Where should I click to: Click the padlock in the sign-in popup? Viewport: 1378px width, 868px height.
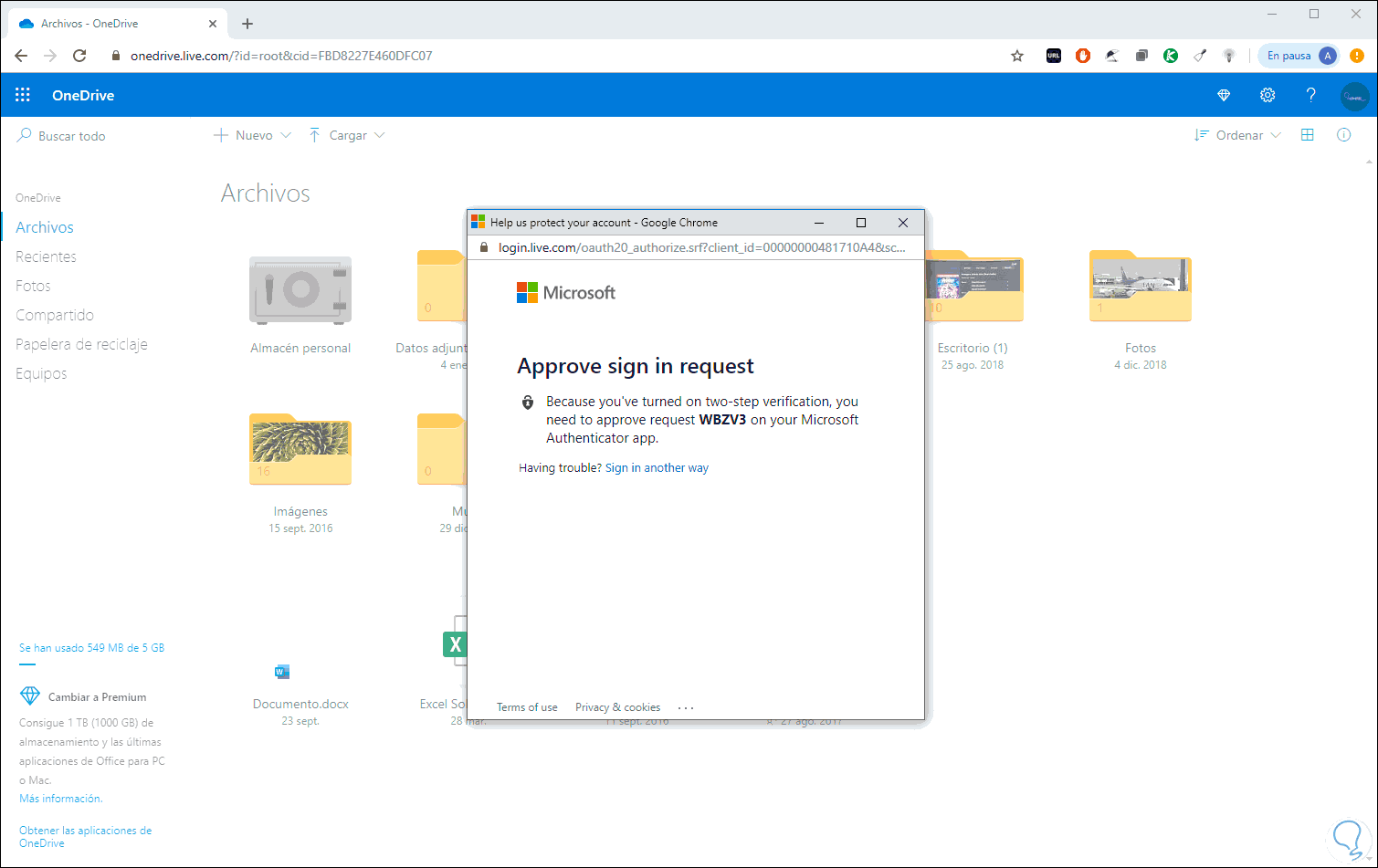click(484, 247)
